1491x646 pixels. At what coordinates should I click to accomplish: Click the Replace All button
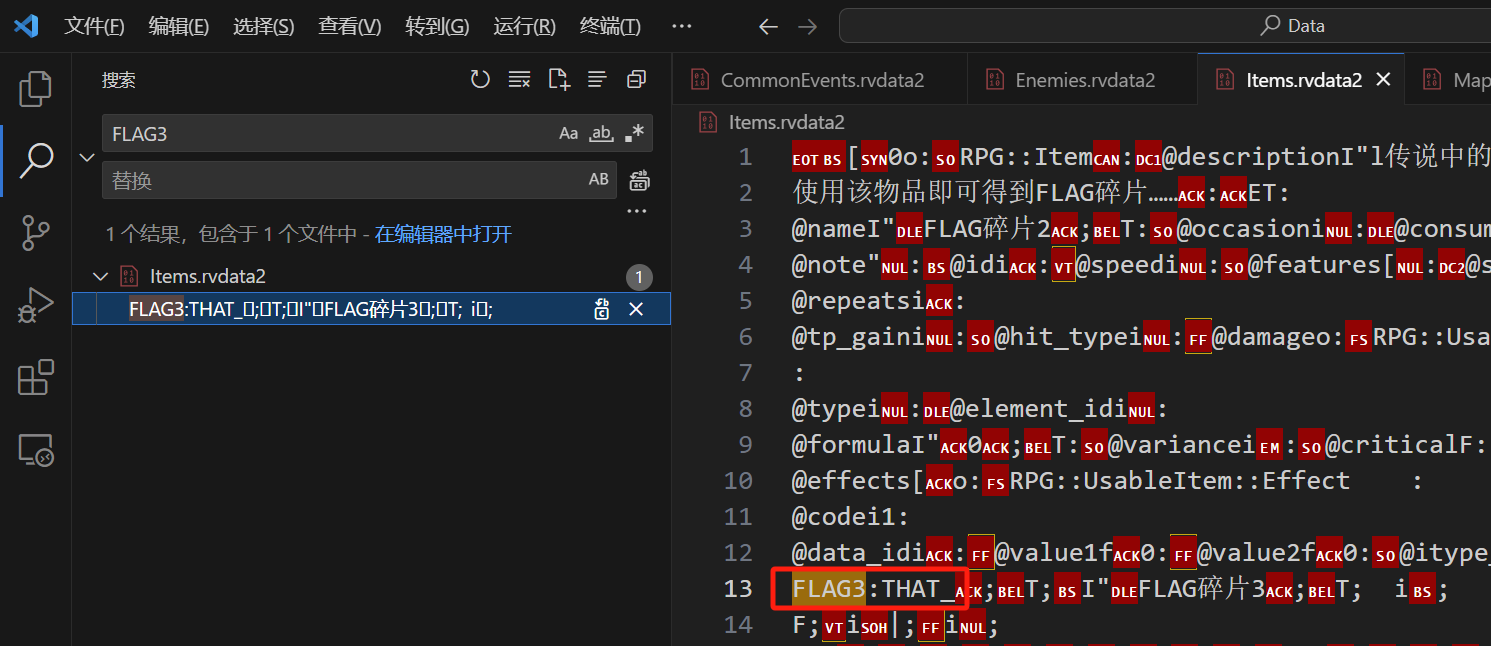click(639, 181)
